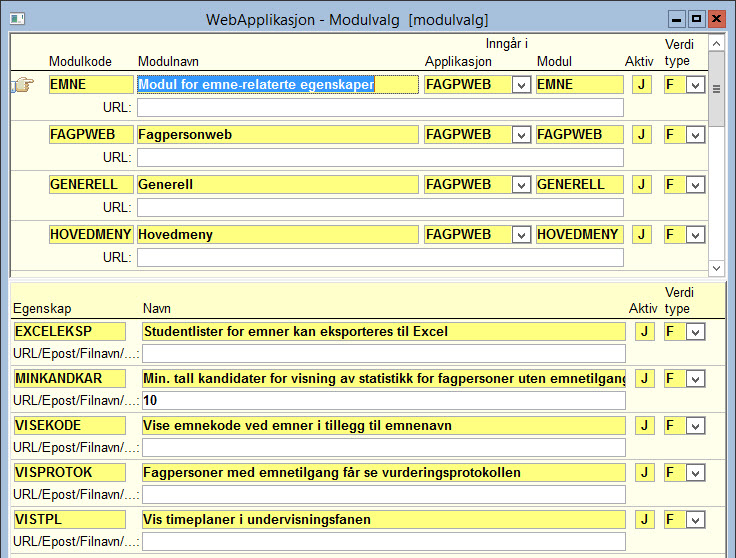736x558 pixels.
Task: Click Navn 'Studentlister for emner kan eksporteres til Excel'
Action: 384,331
